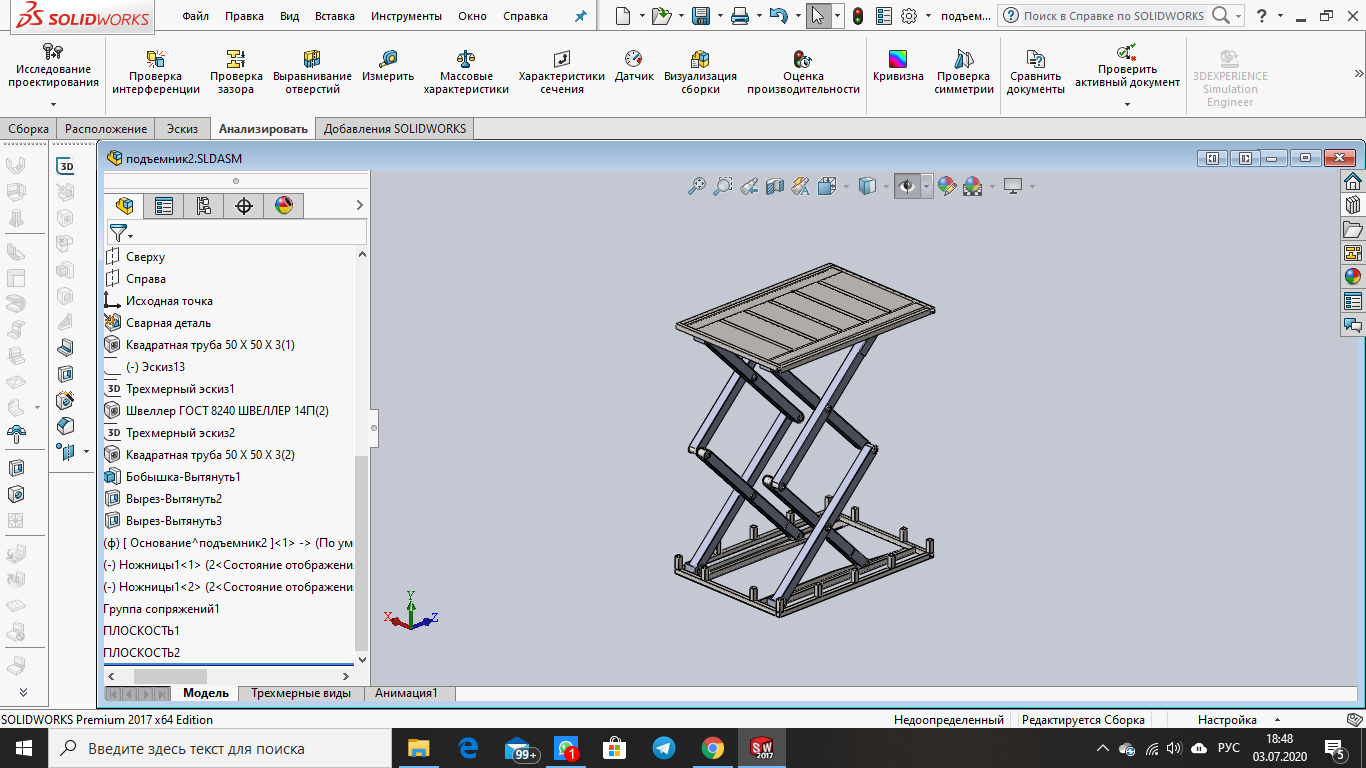Open the Анимация1 tab
Screen dimensions: 1366x768
coord(406,693)
